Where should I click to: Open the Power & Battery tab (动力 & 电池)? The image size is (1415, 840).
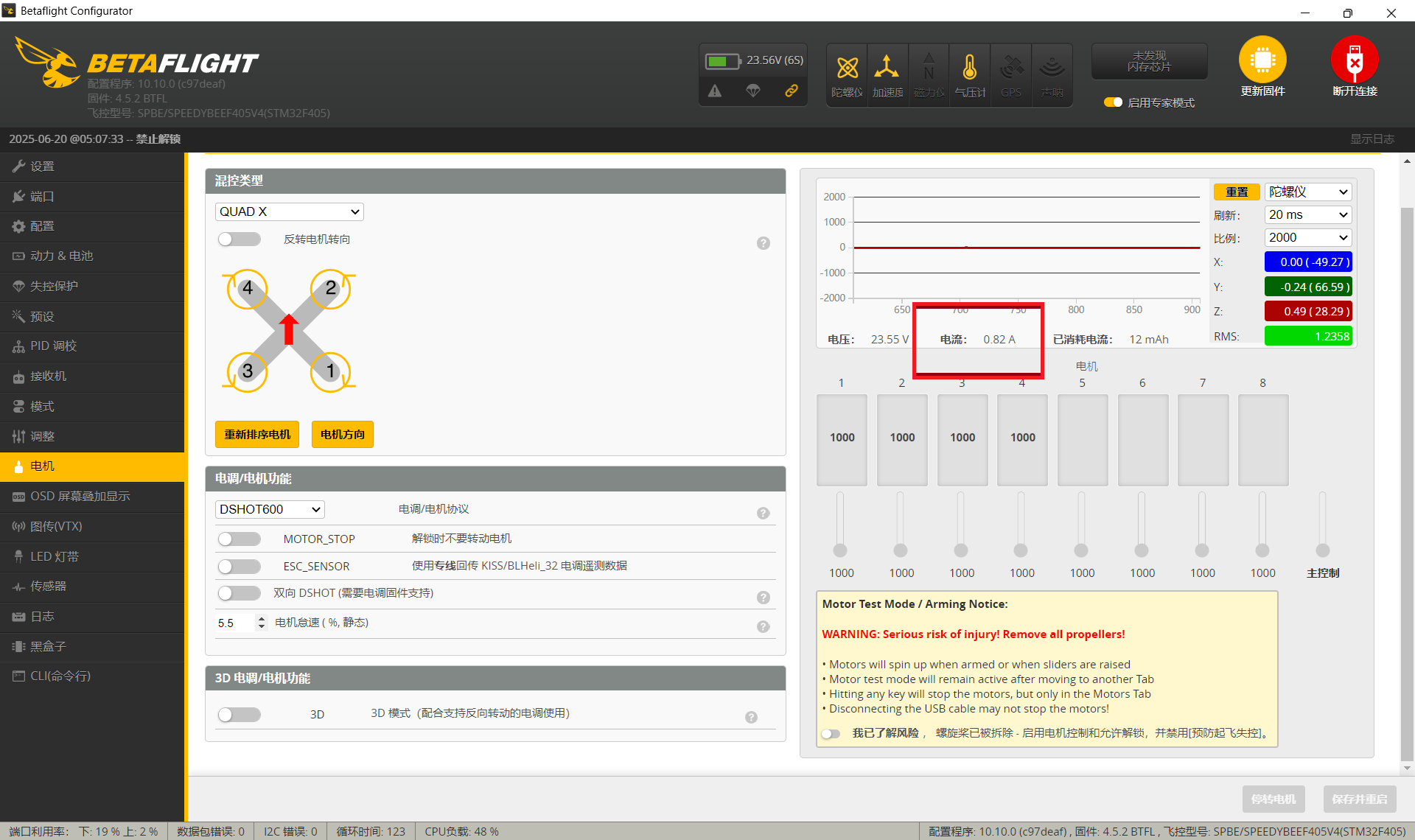click(92, 256)
